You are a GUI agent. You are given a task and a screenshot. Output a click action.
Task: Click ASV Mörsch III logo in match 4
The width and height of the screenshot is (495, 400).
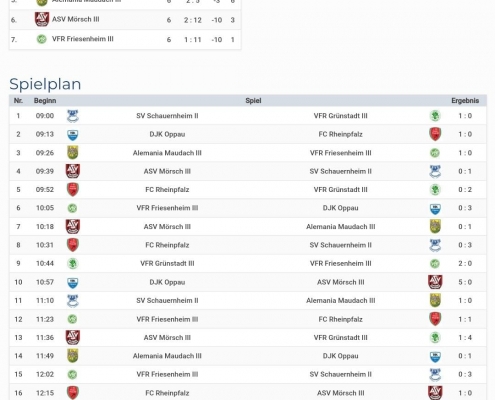coord(73,171)
